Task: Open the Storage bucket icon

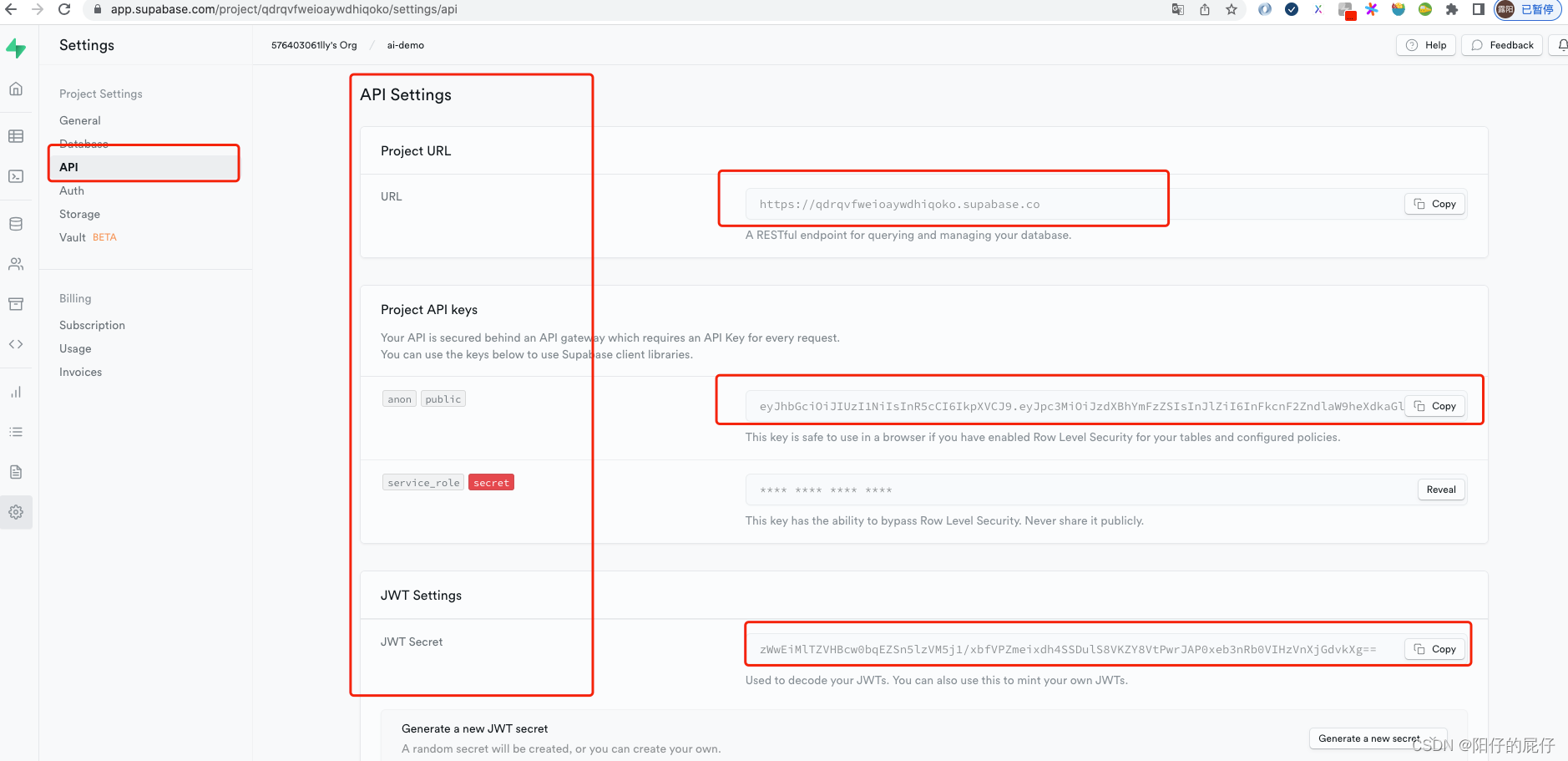Action: click(x=16, y=304)
